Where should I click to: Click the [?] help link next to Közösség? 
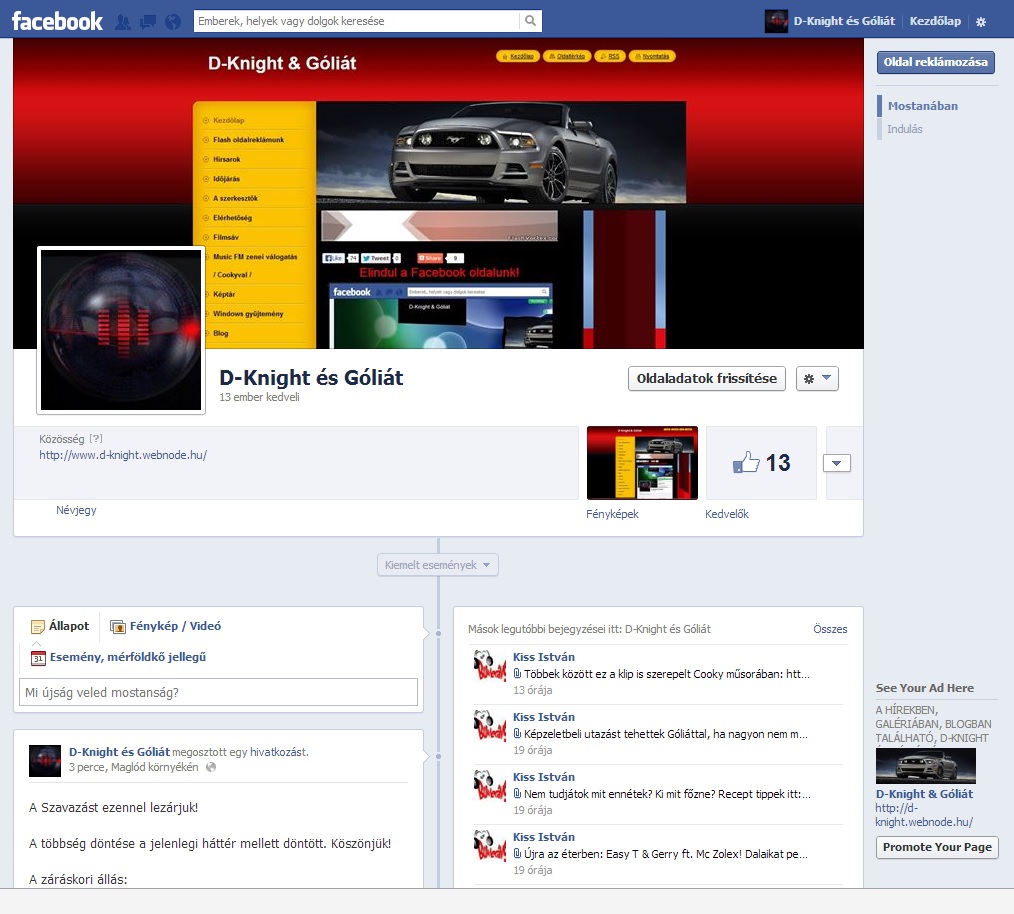click(x=96, y=439)
